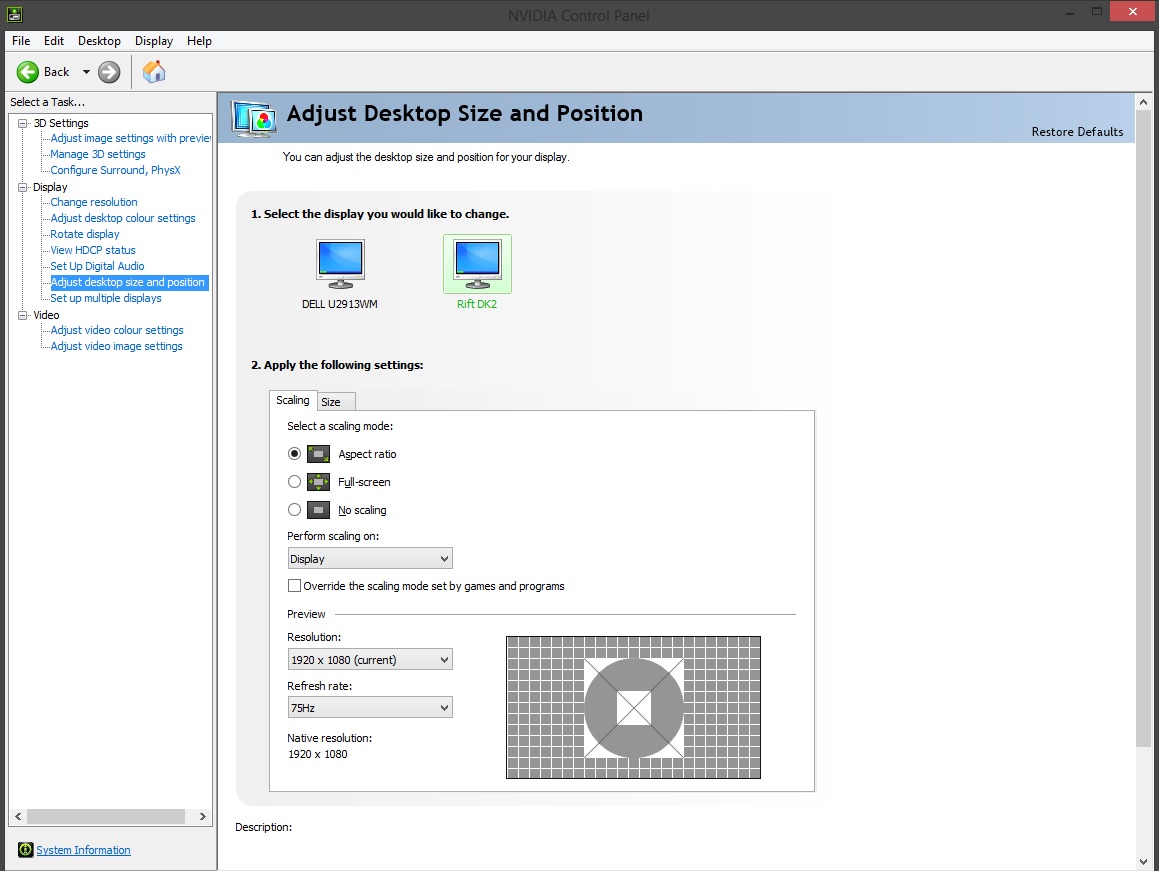Open View HDCP status task
The image size is (1159, 871).
tap(93, 250)
